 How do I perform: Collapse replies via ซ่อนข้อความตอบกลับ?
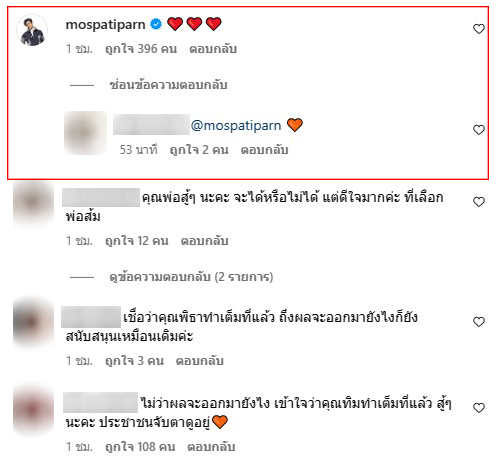pos(169,85)
